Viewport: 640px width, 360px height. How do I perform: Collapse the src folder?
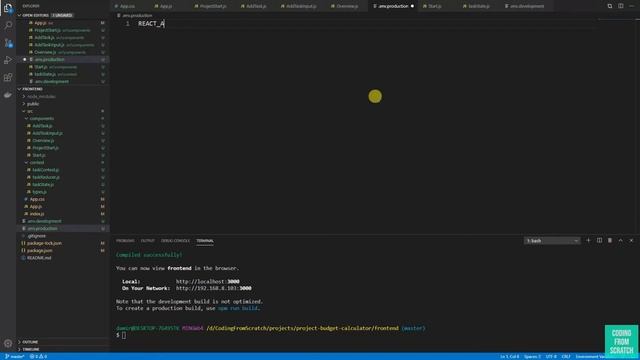[x=24, y=111]
